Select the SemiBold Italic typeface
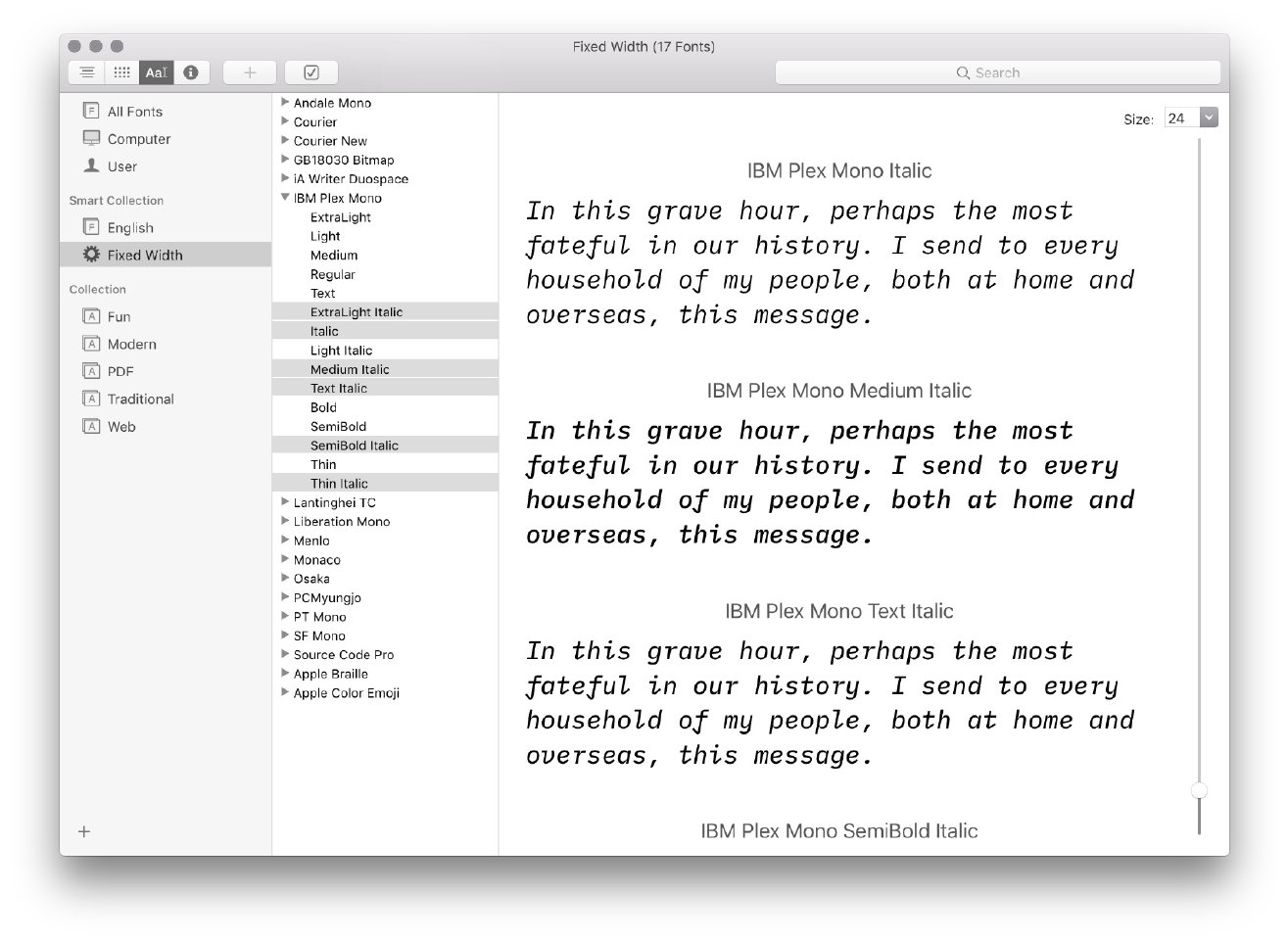This screenshot has height=940, width=1288. 354,446
